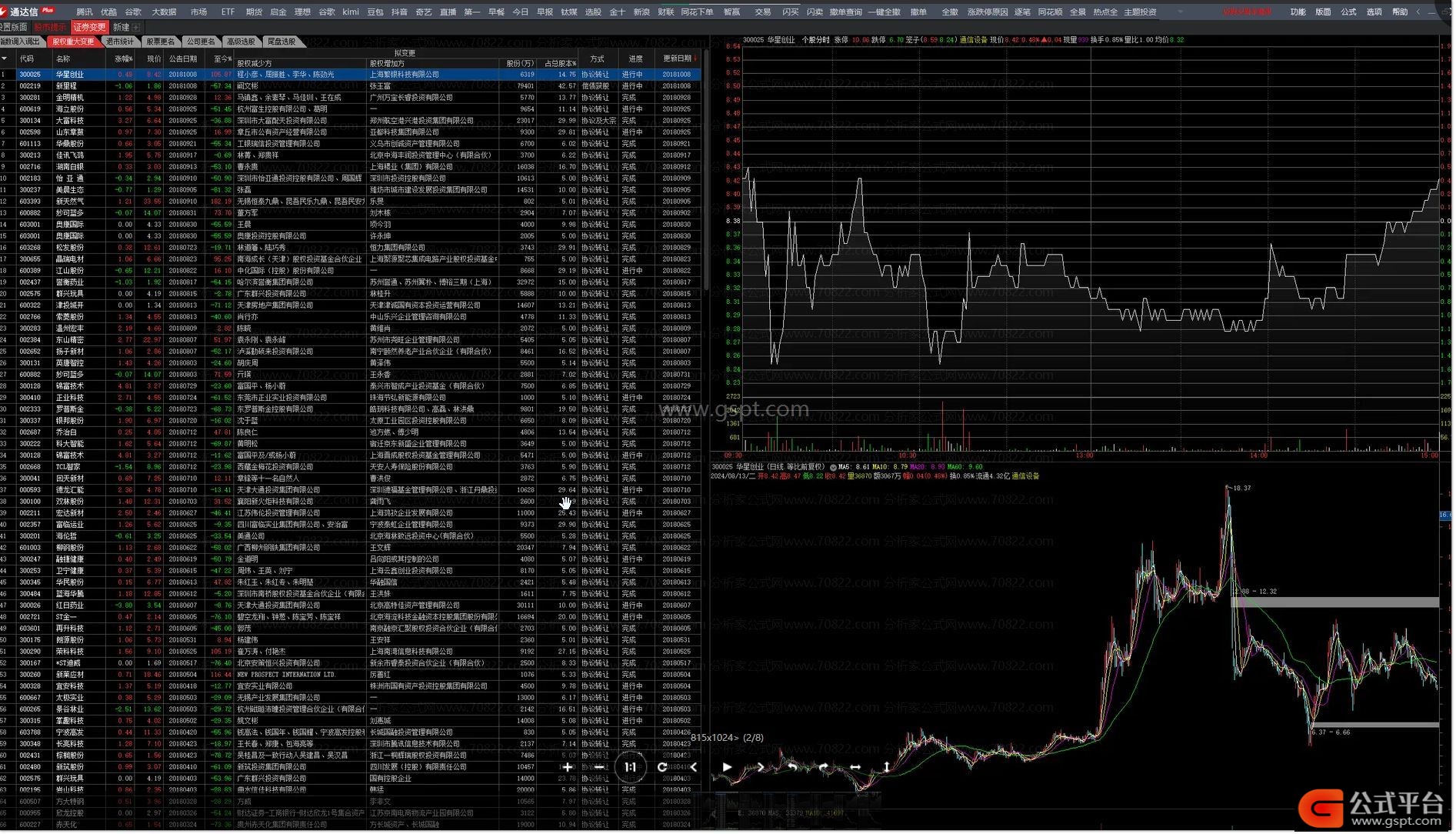The width and height of the screenshot is (1456, 834).
Task: Start slideshow with play icon
Action: pos(727,767)
